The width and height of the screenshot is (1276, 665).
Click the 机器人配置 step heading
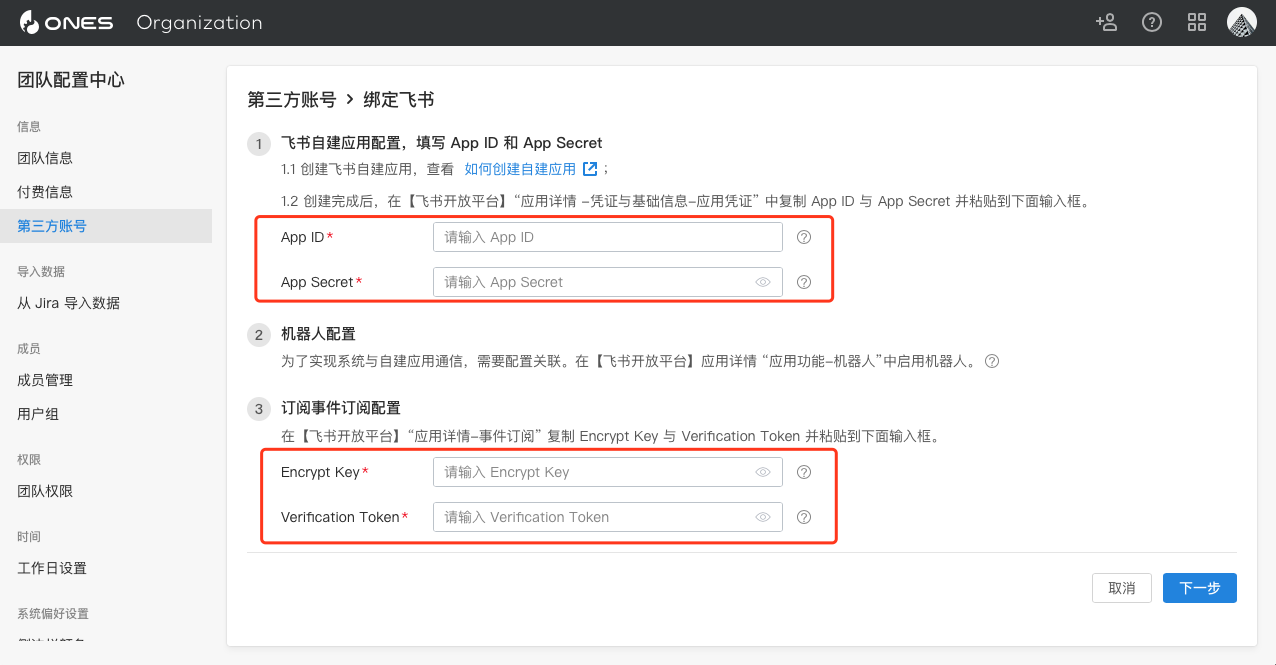(x=318, y=334)
